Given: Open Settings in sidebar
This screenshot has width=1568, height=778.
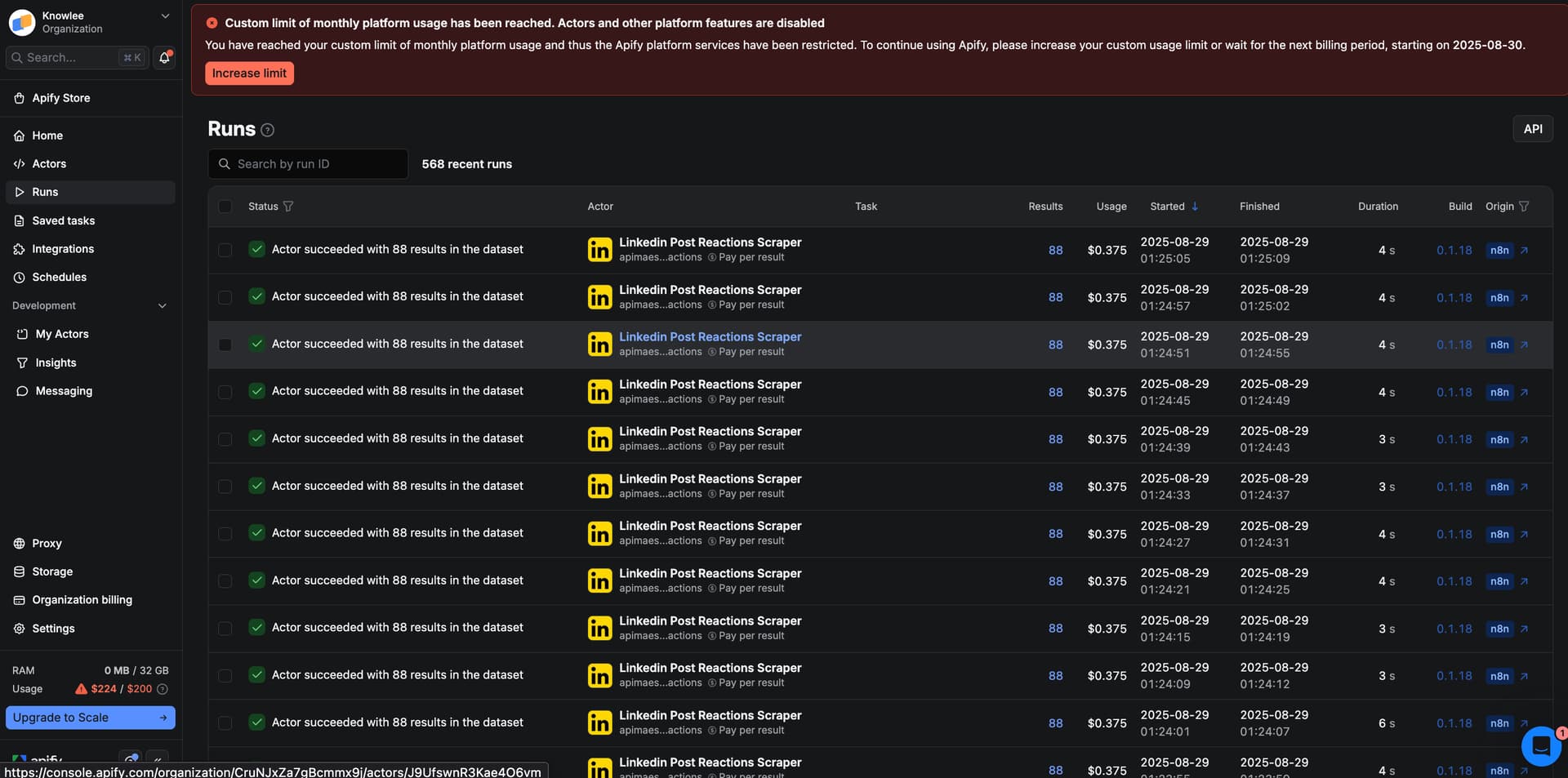Looking at the screenshot, I should [91, 629].
